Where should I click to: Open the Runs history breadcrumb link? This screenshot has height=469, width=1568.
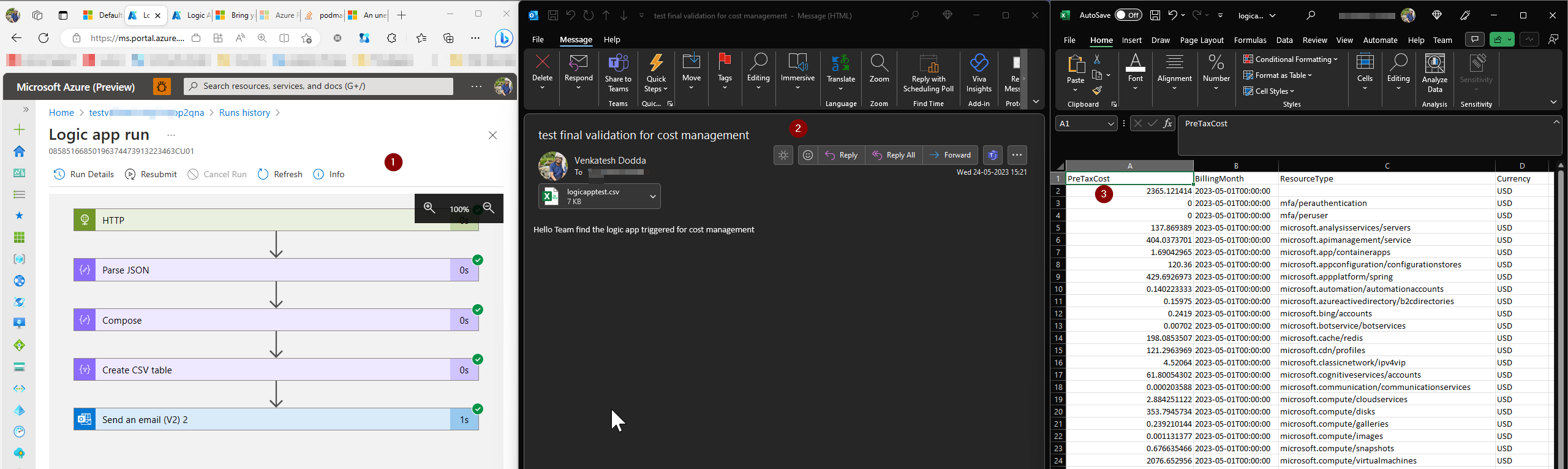coord(244,113)
